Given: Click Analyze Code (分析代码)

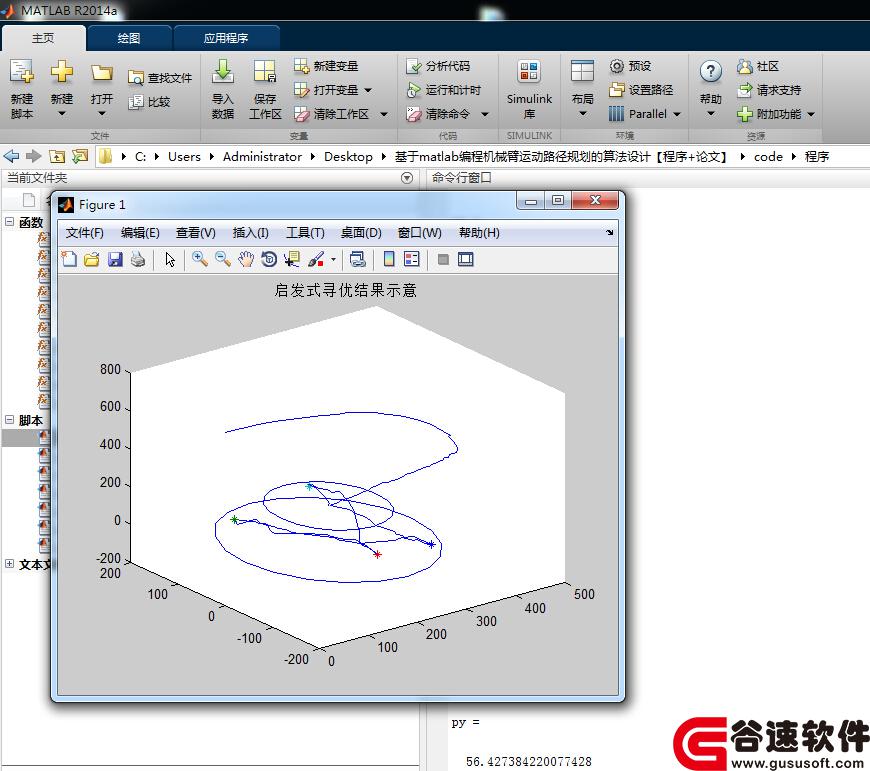Looking at the screenshot, I should [438, 66].
